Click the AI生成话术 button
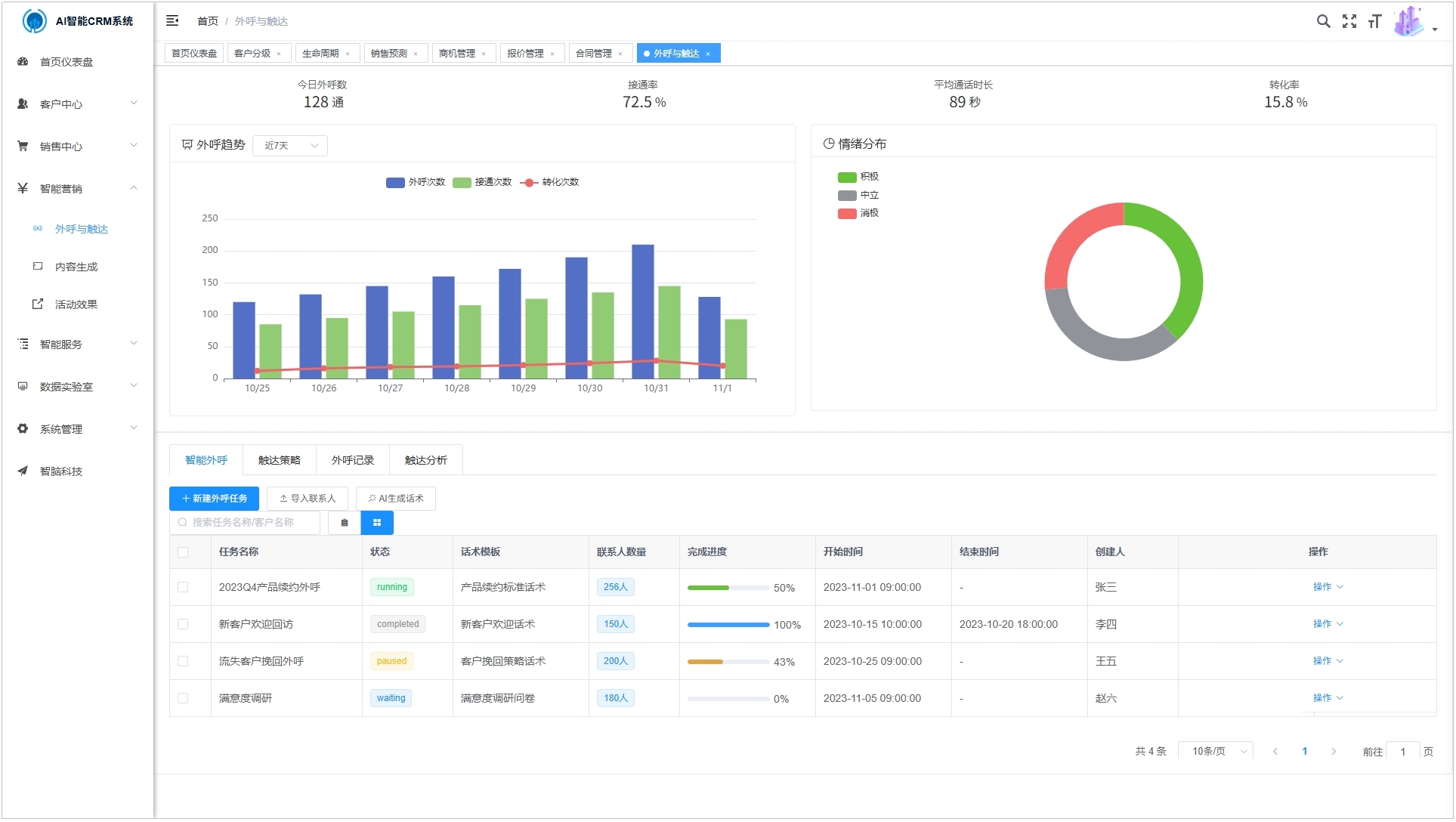1456x822 pixels. tap(396, 499)
